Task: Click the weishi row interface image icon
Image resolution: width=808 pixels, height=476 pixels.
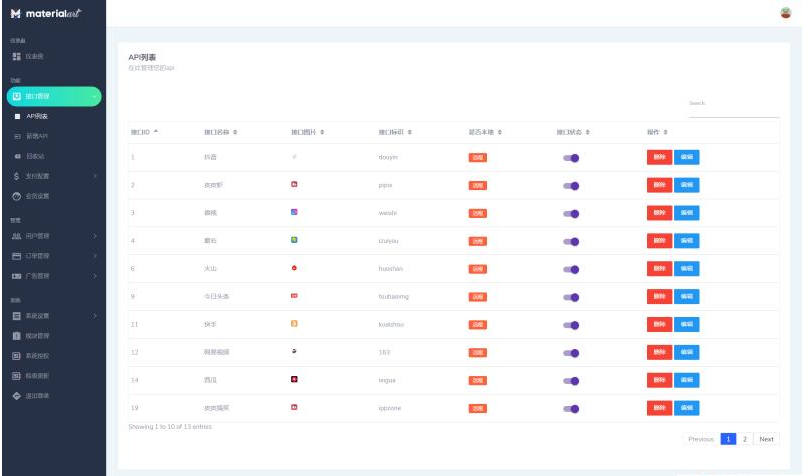Action: click(x=294, y=212)
